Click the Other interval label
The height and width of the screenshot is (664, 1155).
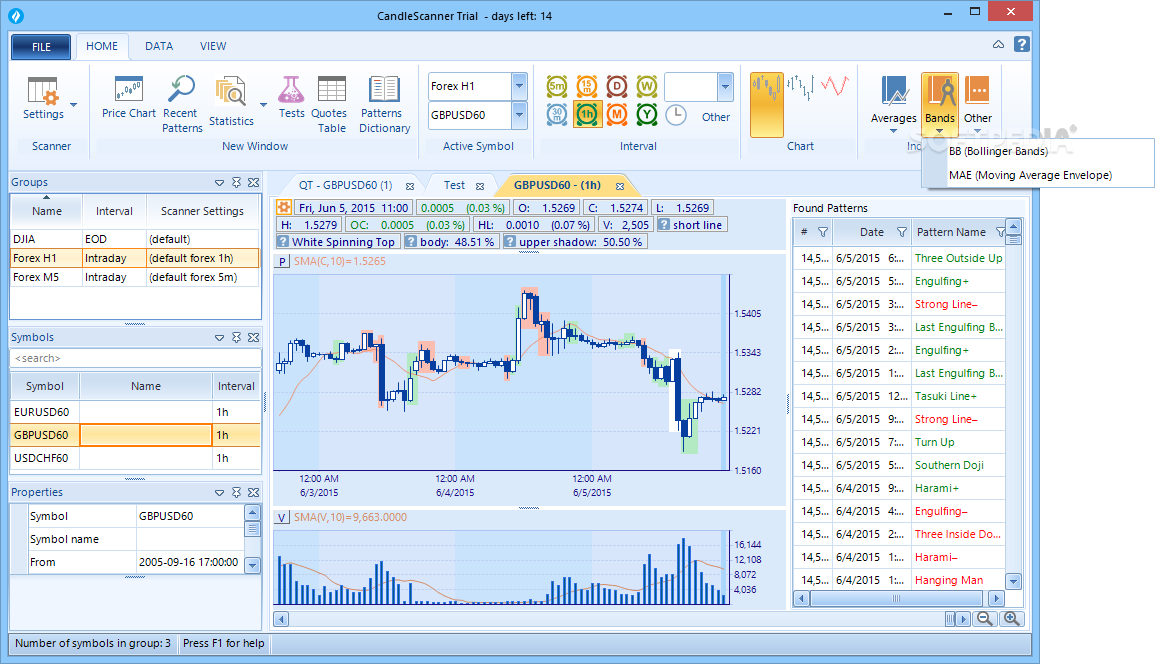715,117
